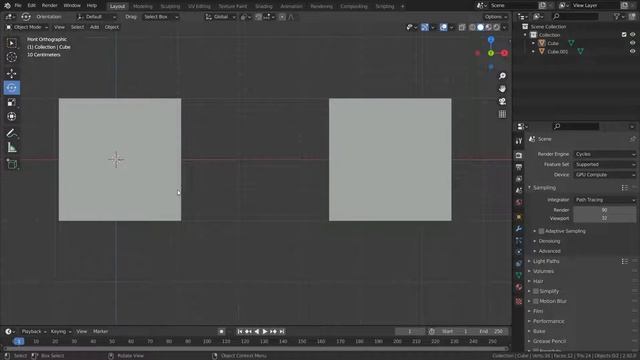Select the Annotate tool

pos(11,133)
